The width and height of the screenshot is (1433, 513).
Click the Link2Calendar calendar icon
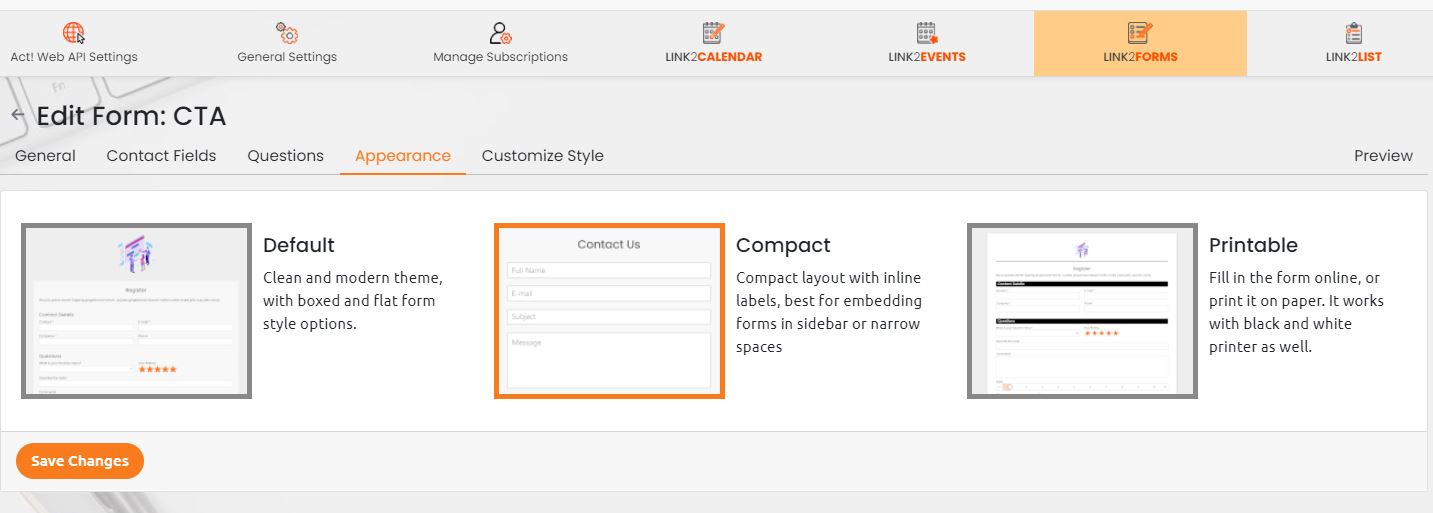[x=713, y=33]
